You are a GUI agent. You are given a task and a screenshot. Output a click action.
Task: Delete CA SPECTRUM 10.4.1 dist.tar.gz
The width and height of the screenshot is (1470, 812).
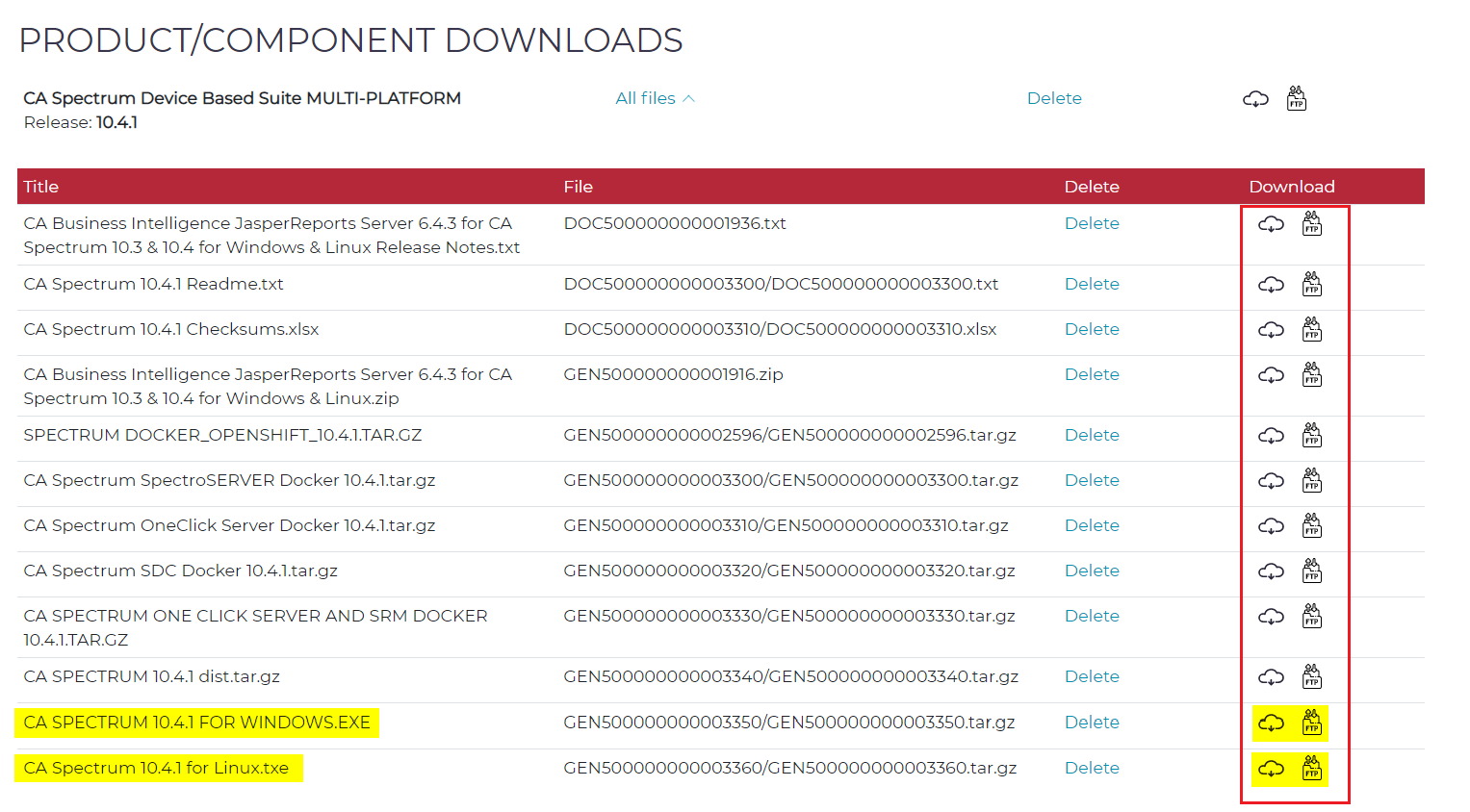[x=1092, y=676]
